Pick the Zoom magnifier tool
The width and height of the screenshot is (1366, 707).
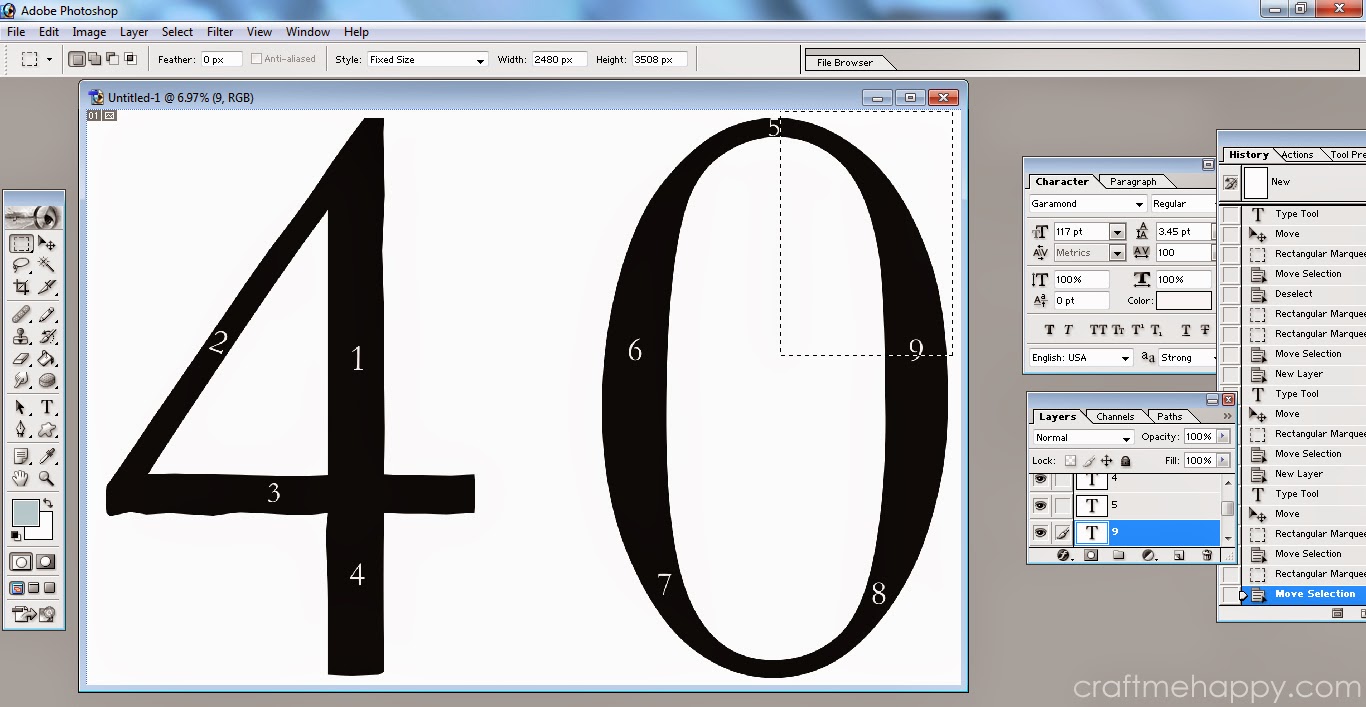tap(47, 479)
